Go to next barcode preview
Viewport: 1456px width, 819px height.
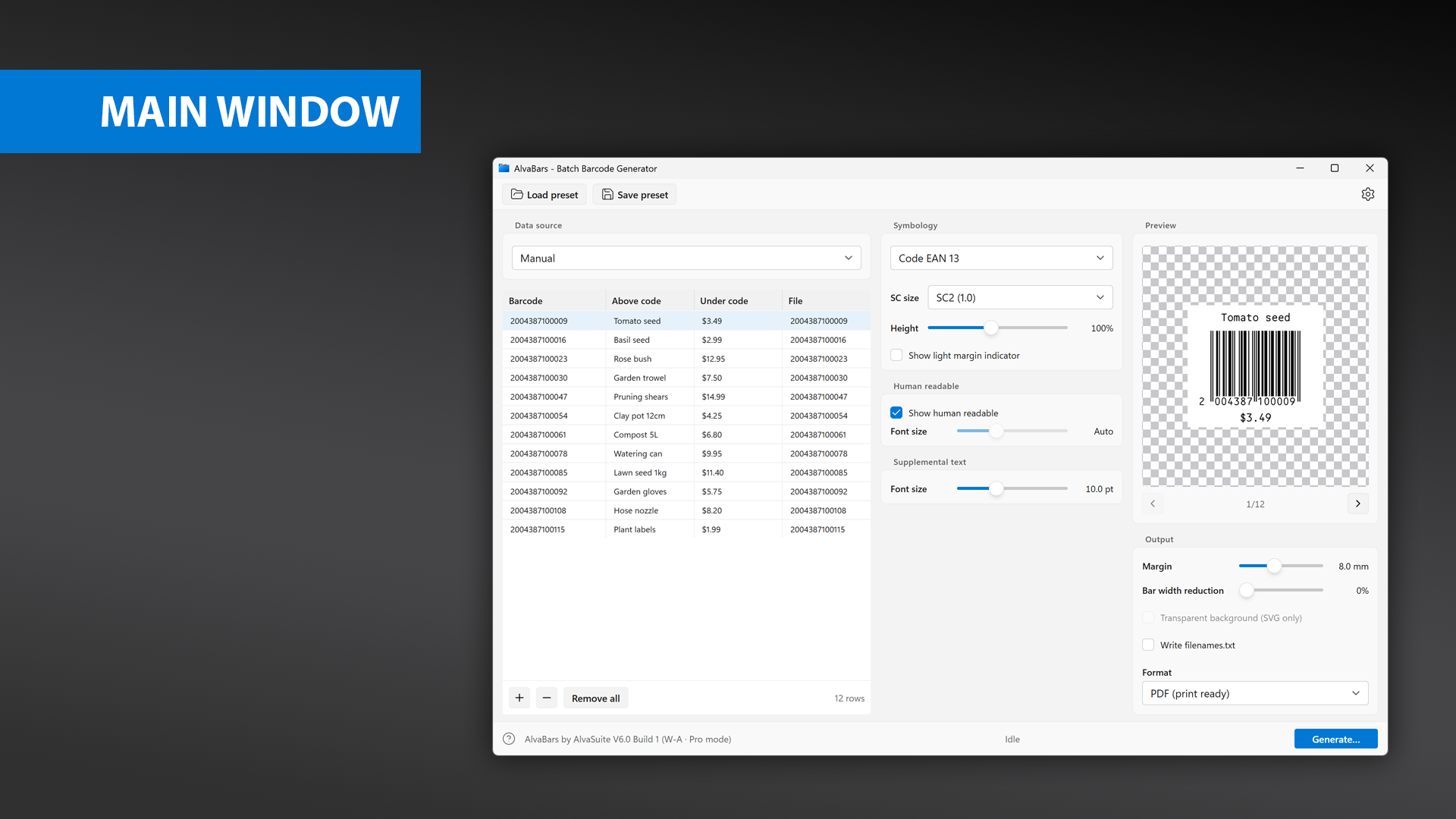(x=1357, y=504)
